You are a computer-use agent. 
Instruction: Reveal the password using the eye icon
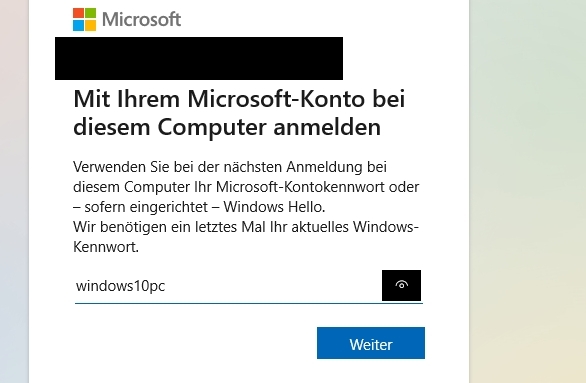401,285
